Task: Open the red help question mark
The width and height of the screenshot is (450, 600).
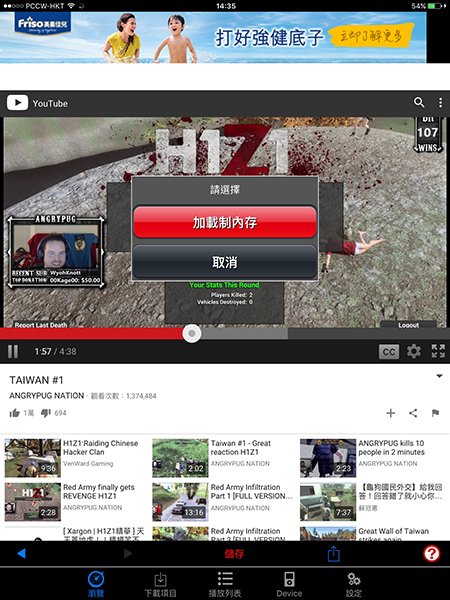Action: click(432, 553)
